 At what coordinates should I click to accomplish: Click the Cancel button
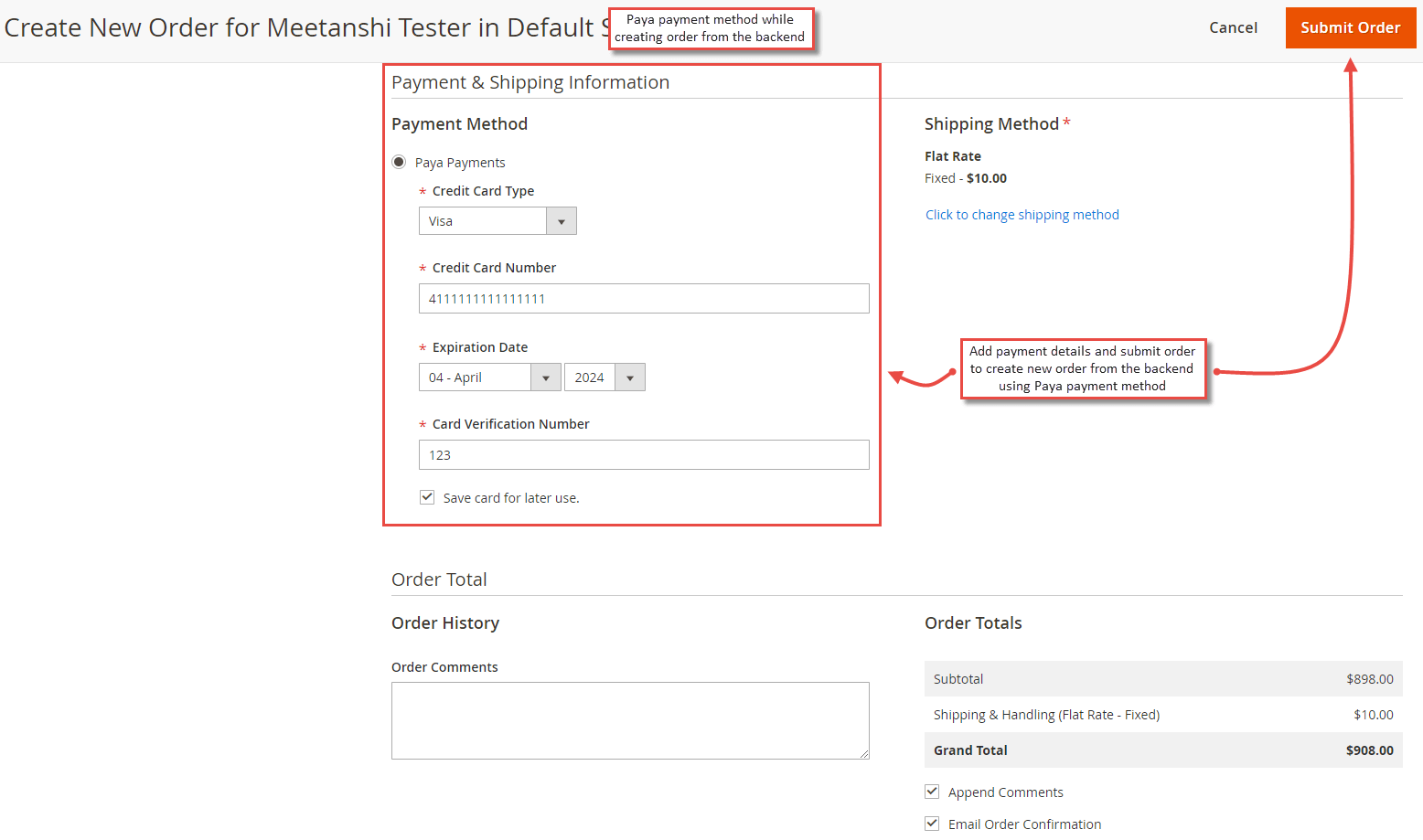[1233, 27]
